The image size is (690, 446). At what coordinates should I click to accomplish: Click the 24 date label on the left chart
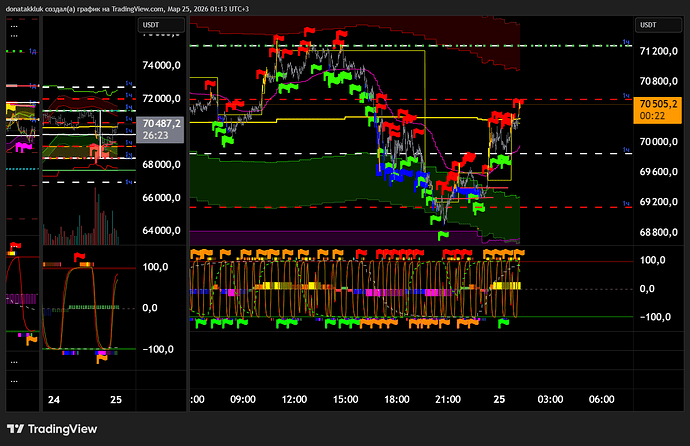pyautogui.click(x=54, y=399)
